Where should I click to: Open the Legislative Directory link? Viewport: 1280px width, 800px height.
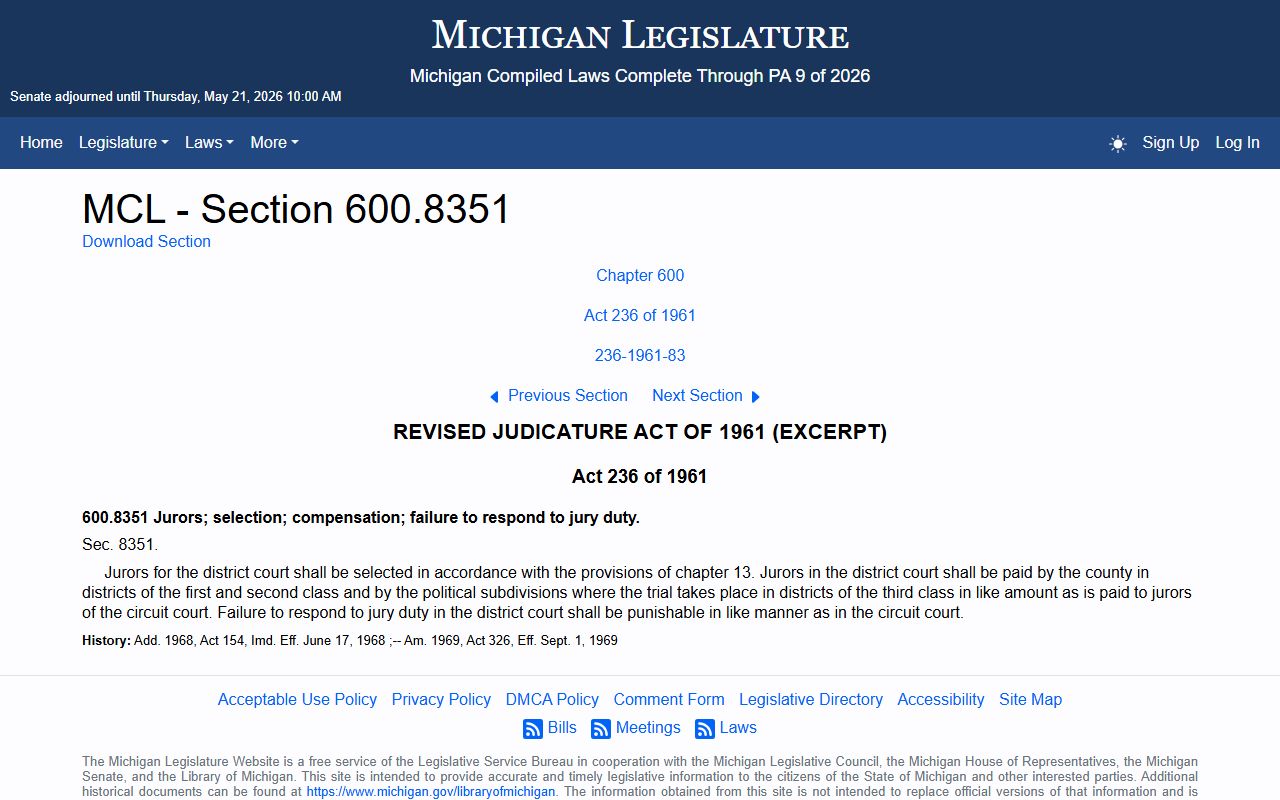pyautogui.click(x=811, y=699)
